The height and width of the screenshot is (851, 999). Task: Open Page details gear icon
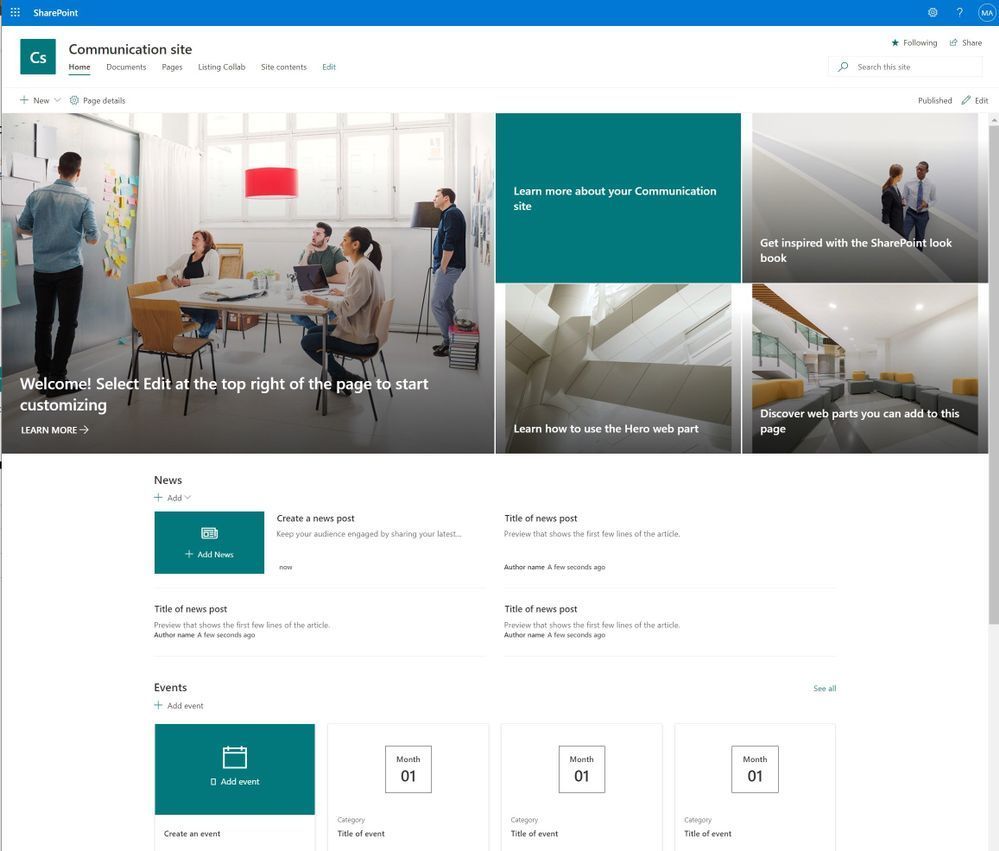74,100
